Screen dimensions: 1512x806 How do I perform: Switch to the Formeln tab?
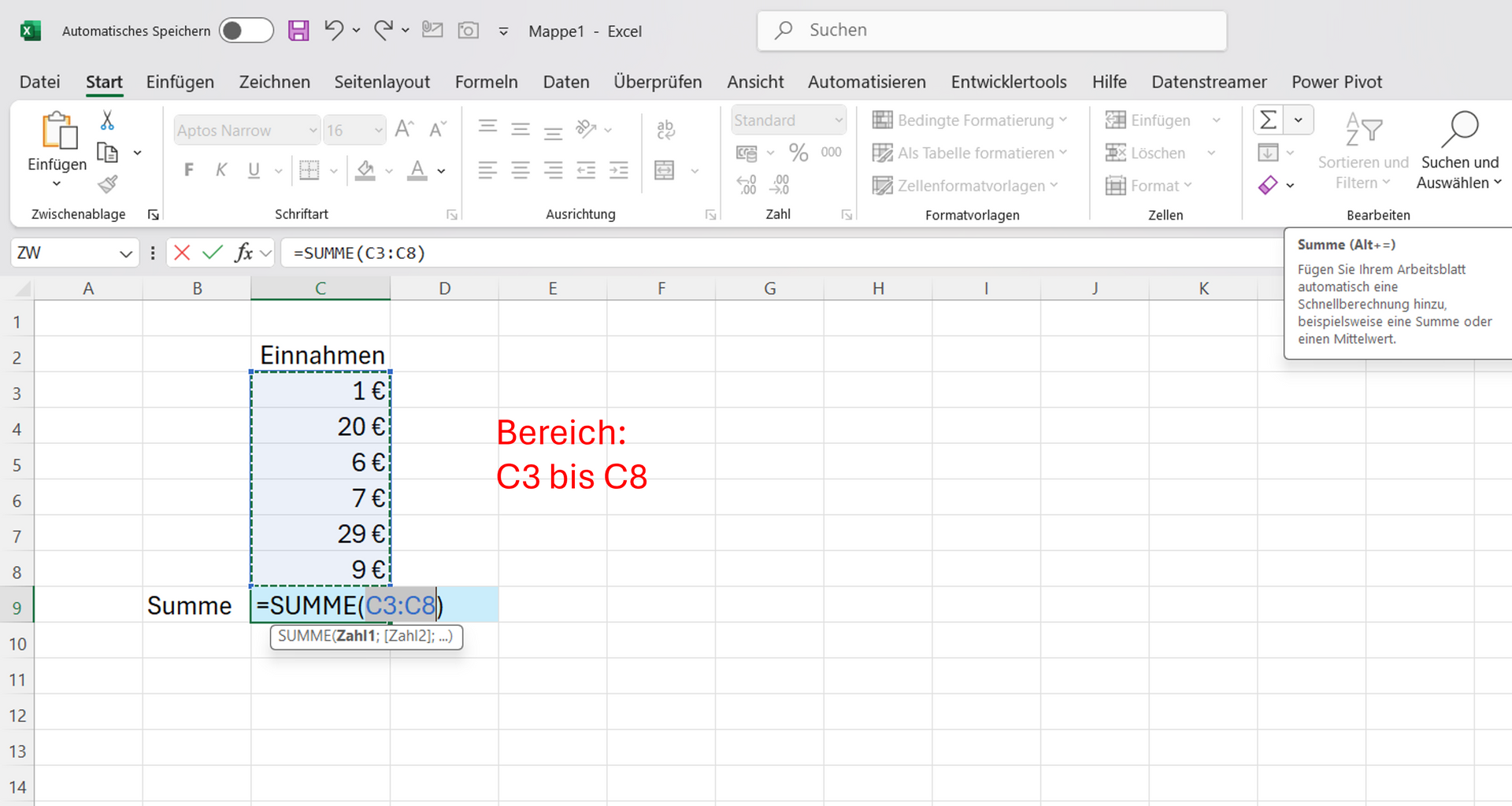pyautogui.click(x=486, y=82)
